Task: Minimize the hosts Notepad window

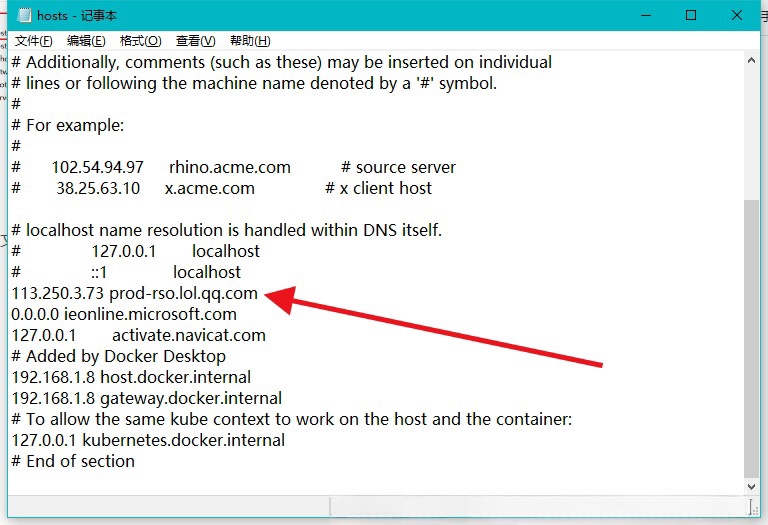Action: pyautogui.click(x=646, y=15)
